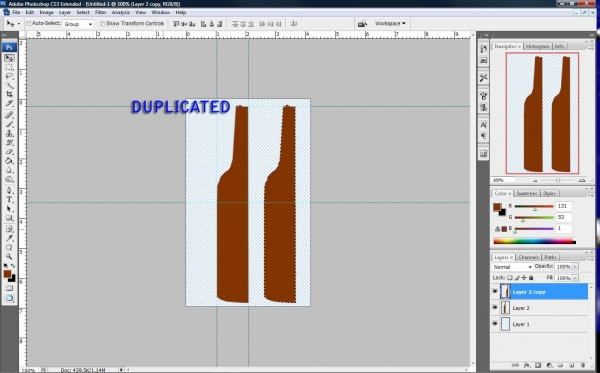The image size is (600, 373).
Task: Select the Zoom magnifier tool
Action: 10,256
